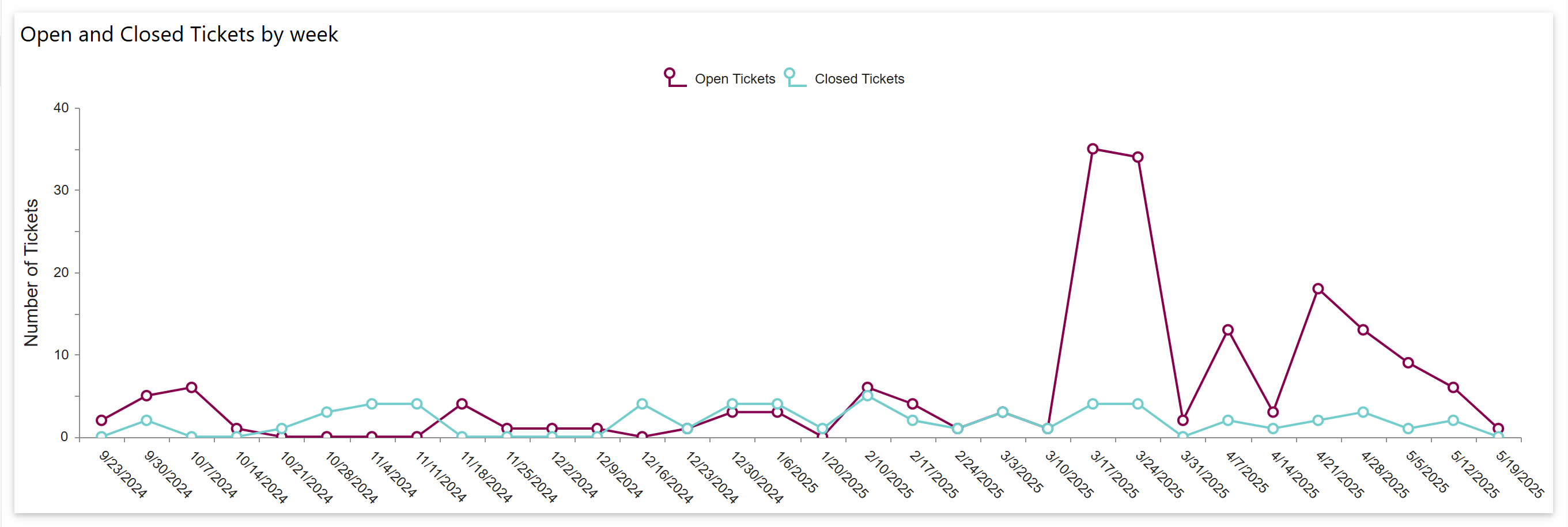Click Closed Tickets point for 9/30/2024
The image size is (1568, 527).
[x=147, y=420]
